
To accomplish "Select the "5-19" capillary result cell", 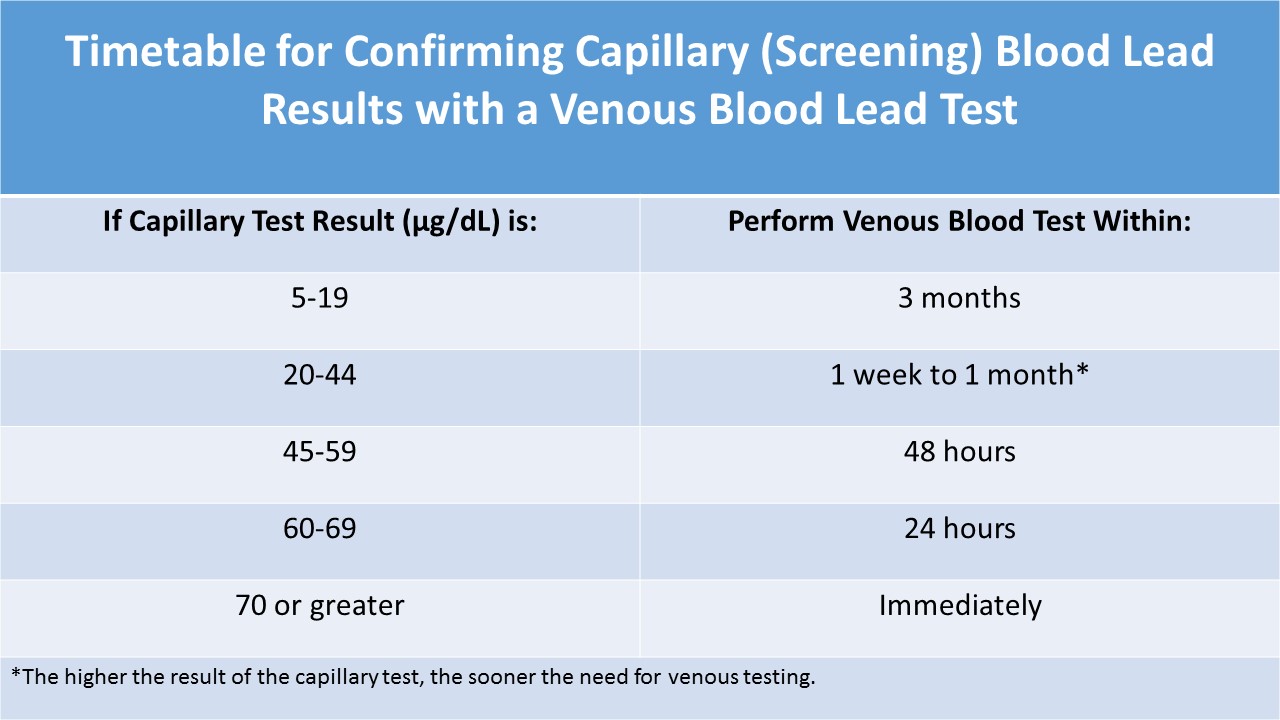I will click(320, 298).
